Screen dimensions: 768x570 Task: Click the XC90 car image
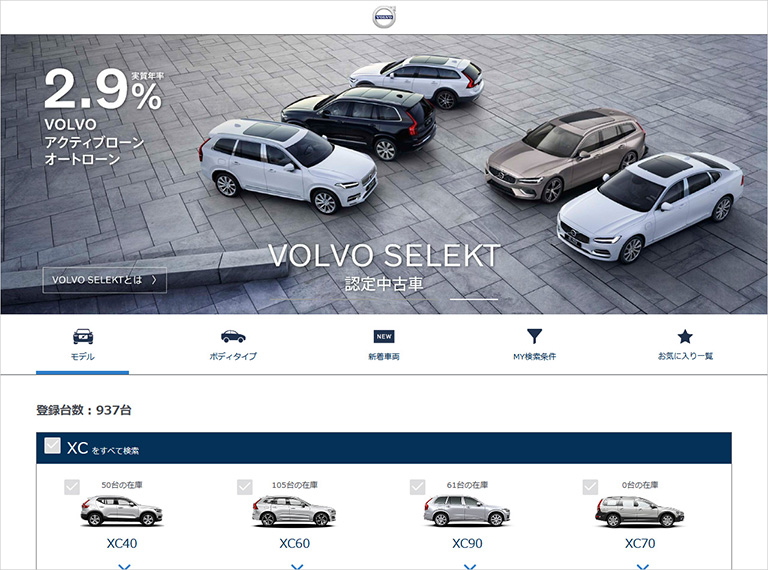coord(467,511)
